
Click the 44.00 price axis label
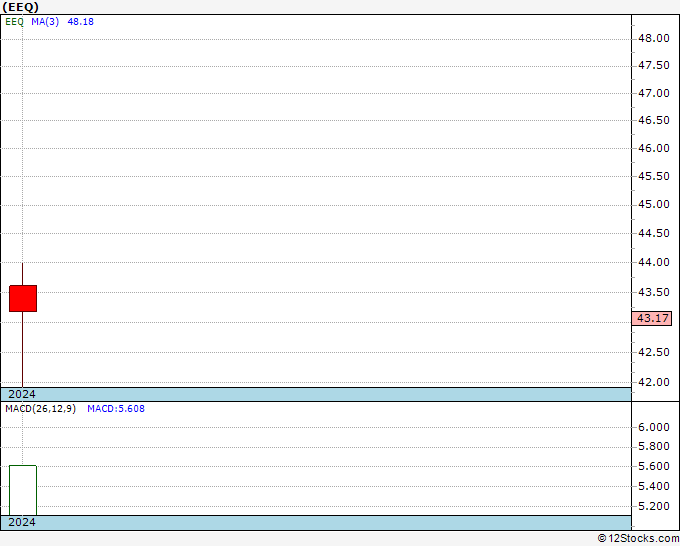point(654,262)
